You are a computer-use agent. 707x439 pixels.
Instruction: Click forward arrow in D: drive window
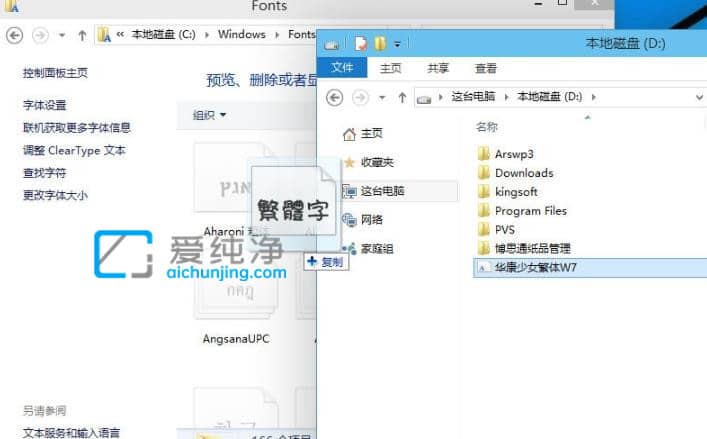[x=360, y=98]
